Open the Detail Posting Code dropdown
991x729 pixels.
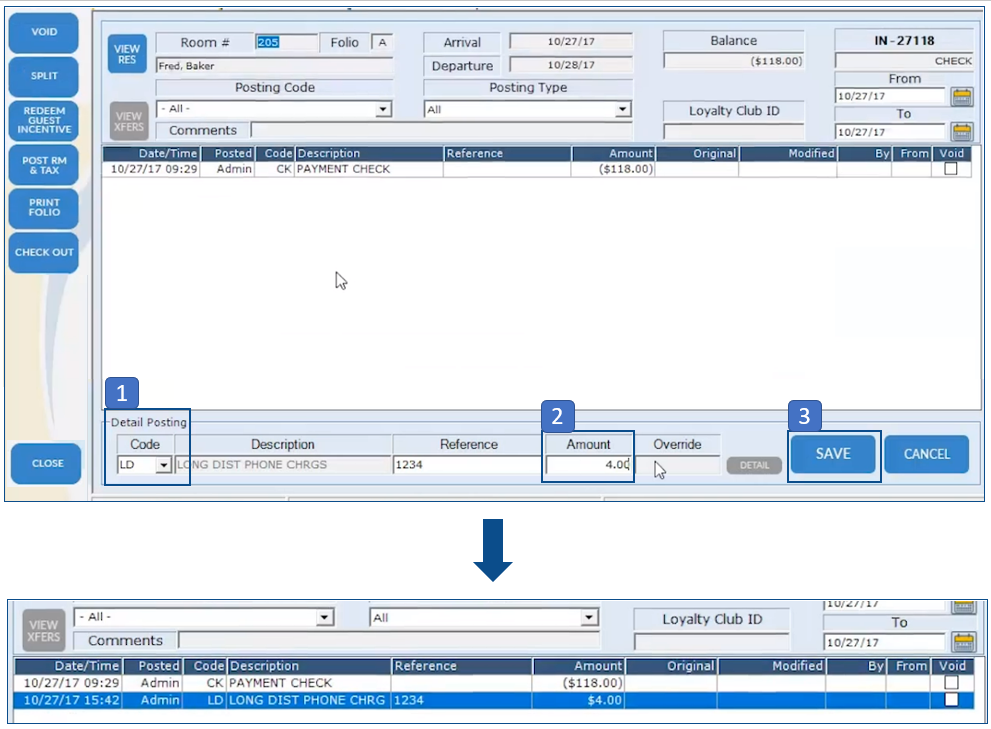click(x=162, y=465)
